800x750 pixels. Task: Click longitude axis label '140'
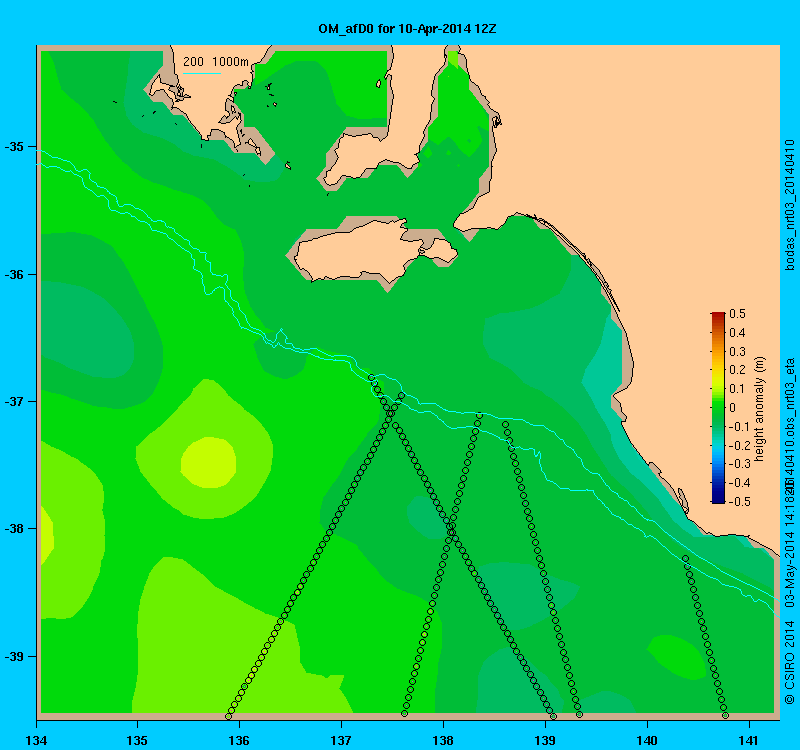tap(647, 740)
